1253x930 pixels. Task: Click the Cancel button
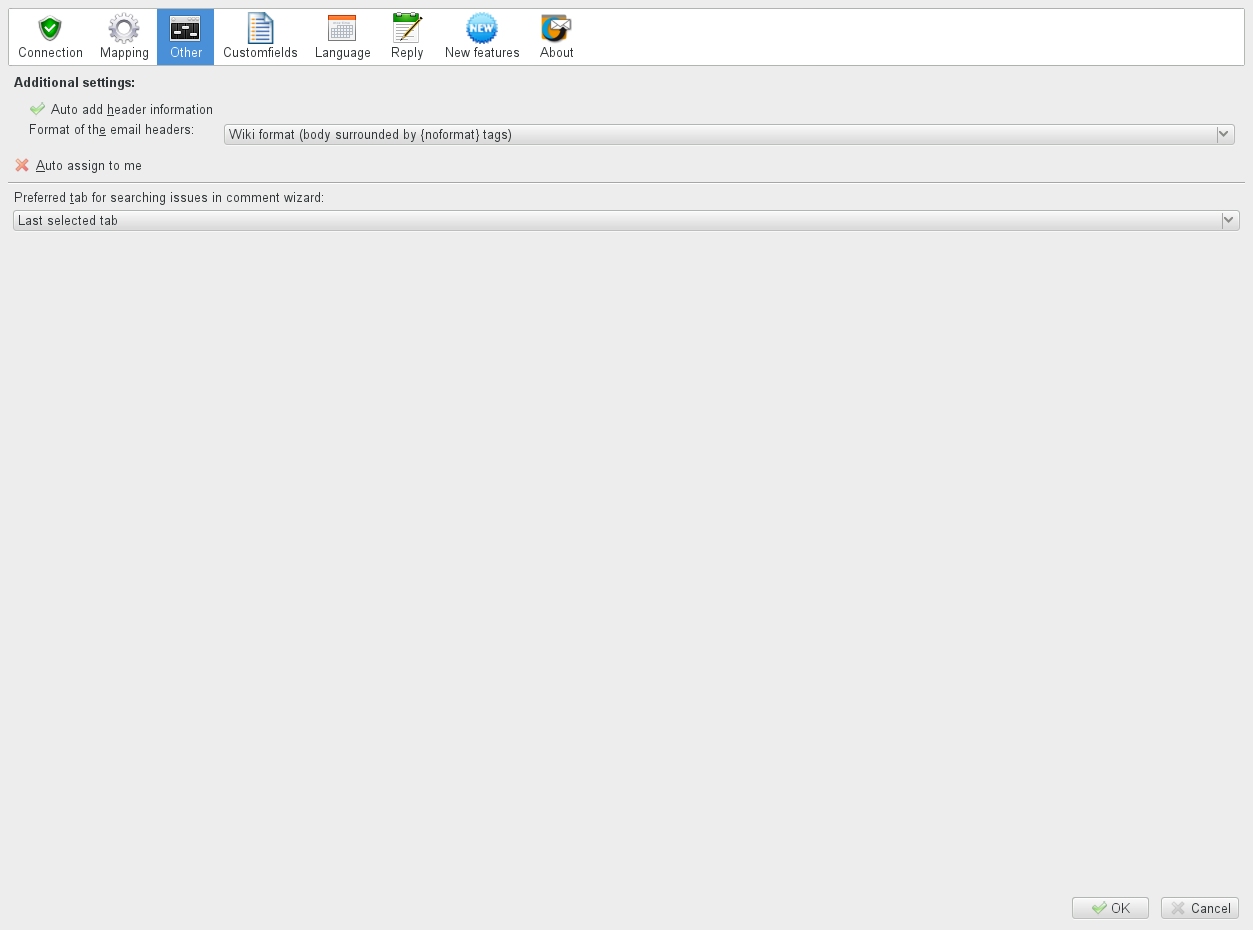pyautogui.click(x=1200, y=908)
